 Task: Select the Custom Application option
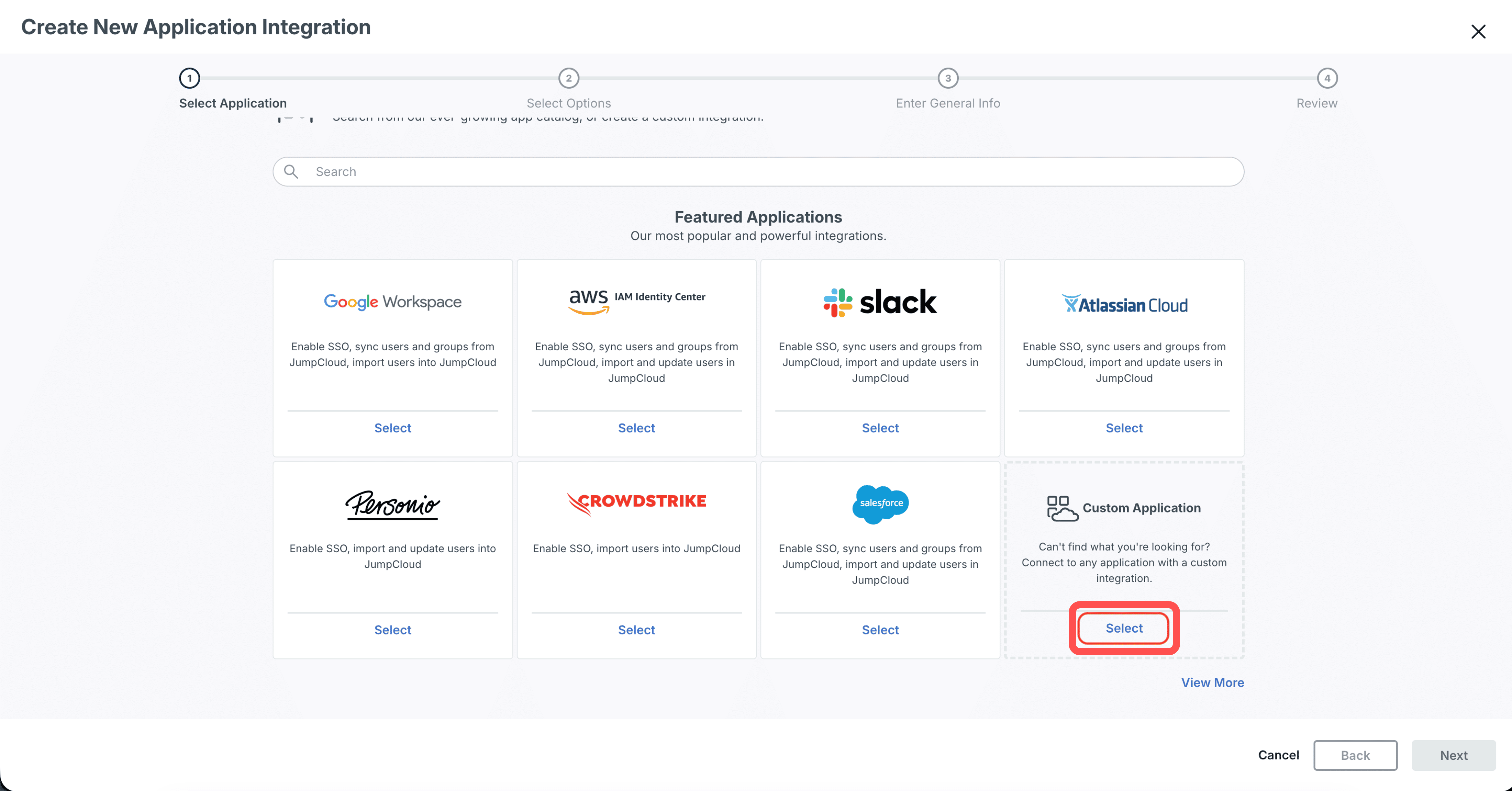click(1124, 628)
